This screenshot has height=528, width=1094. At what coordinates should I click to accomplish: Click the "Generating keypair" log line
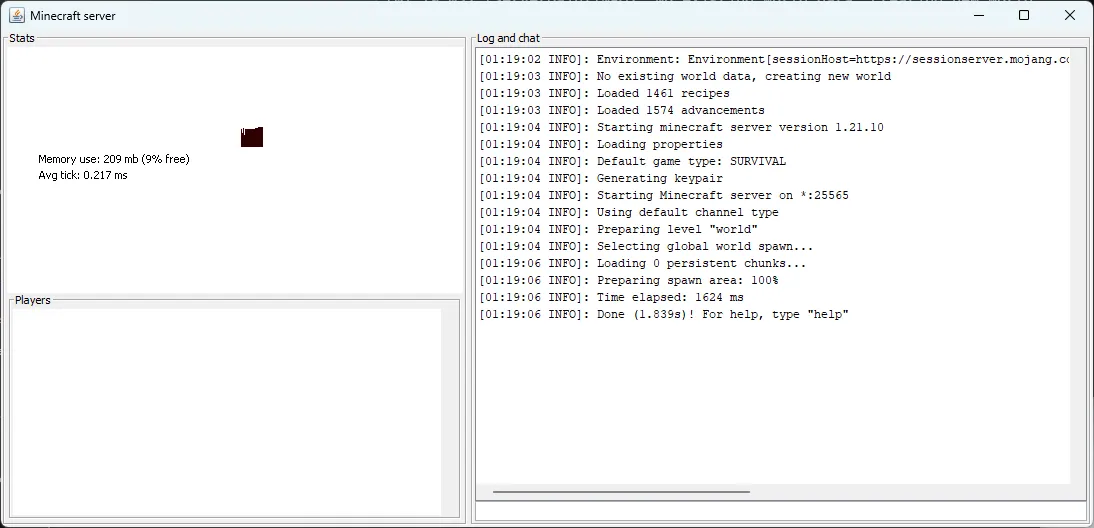click(601, 178)
